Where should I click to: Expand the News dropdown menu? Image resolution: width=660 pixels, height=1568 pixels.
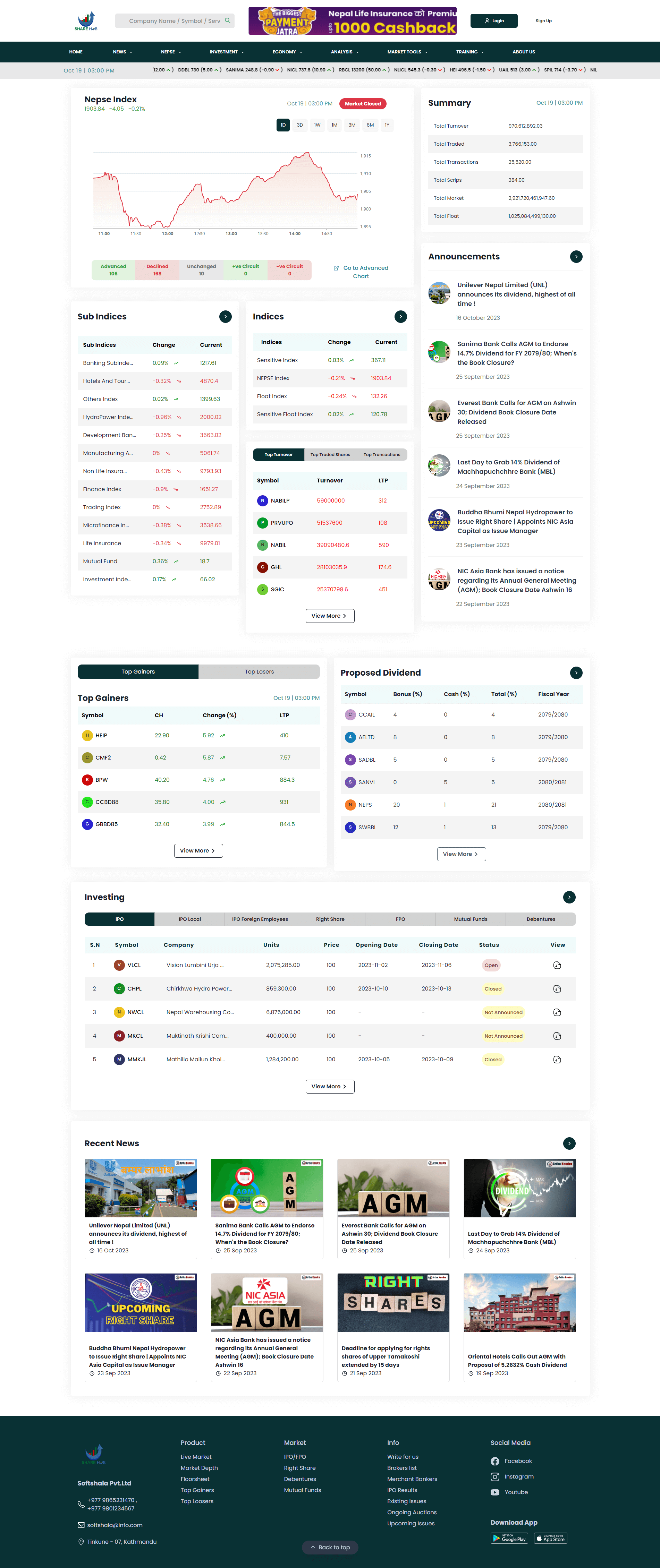(x=122, y=52)
